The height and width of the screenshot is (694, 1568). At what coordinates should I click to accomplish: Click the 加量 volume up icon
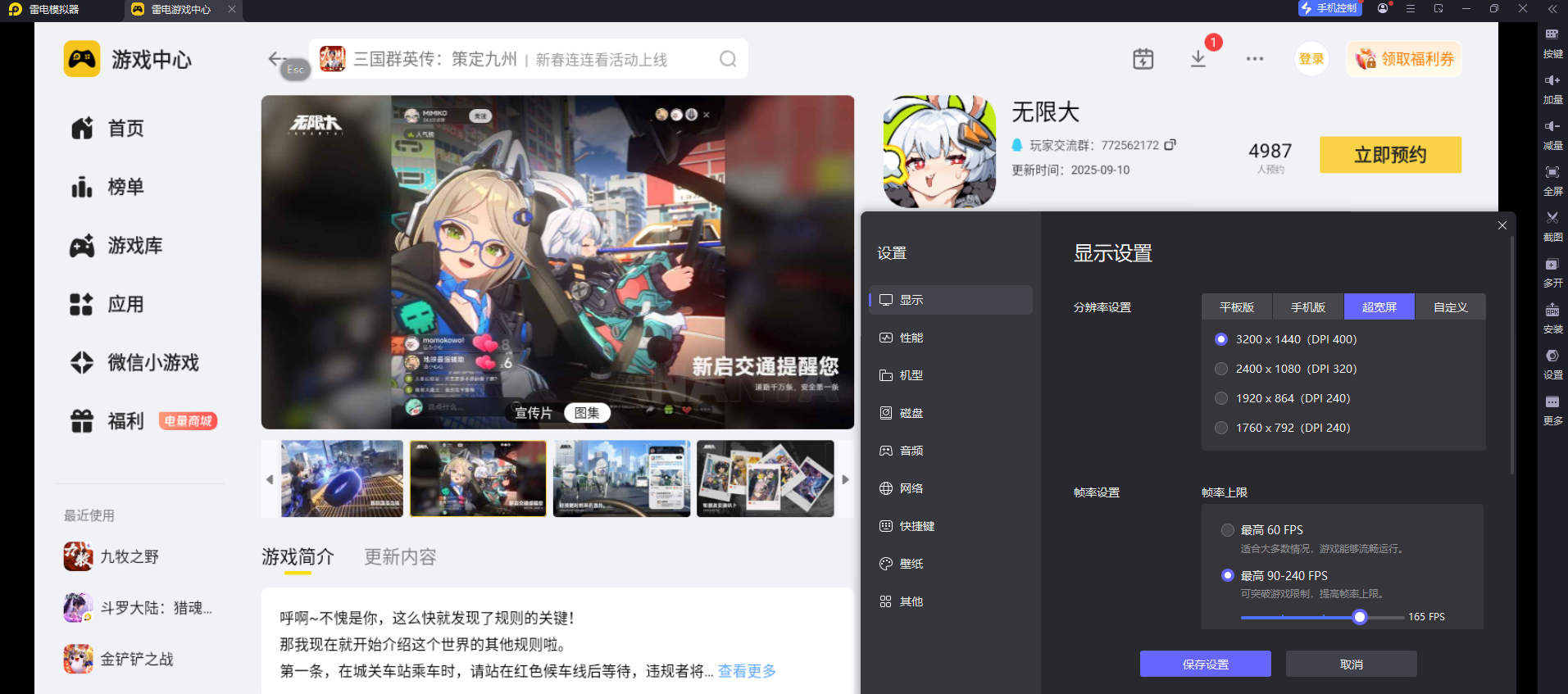click(1552, 88)
